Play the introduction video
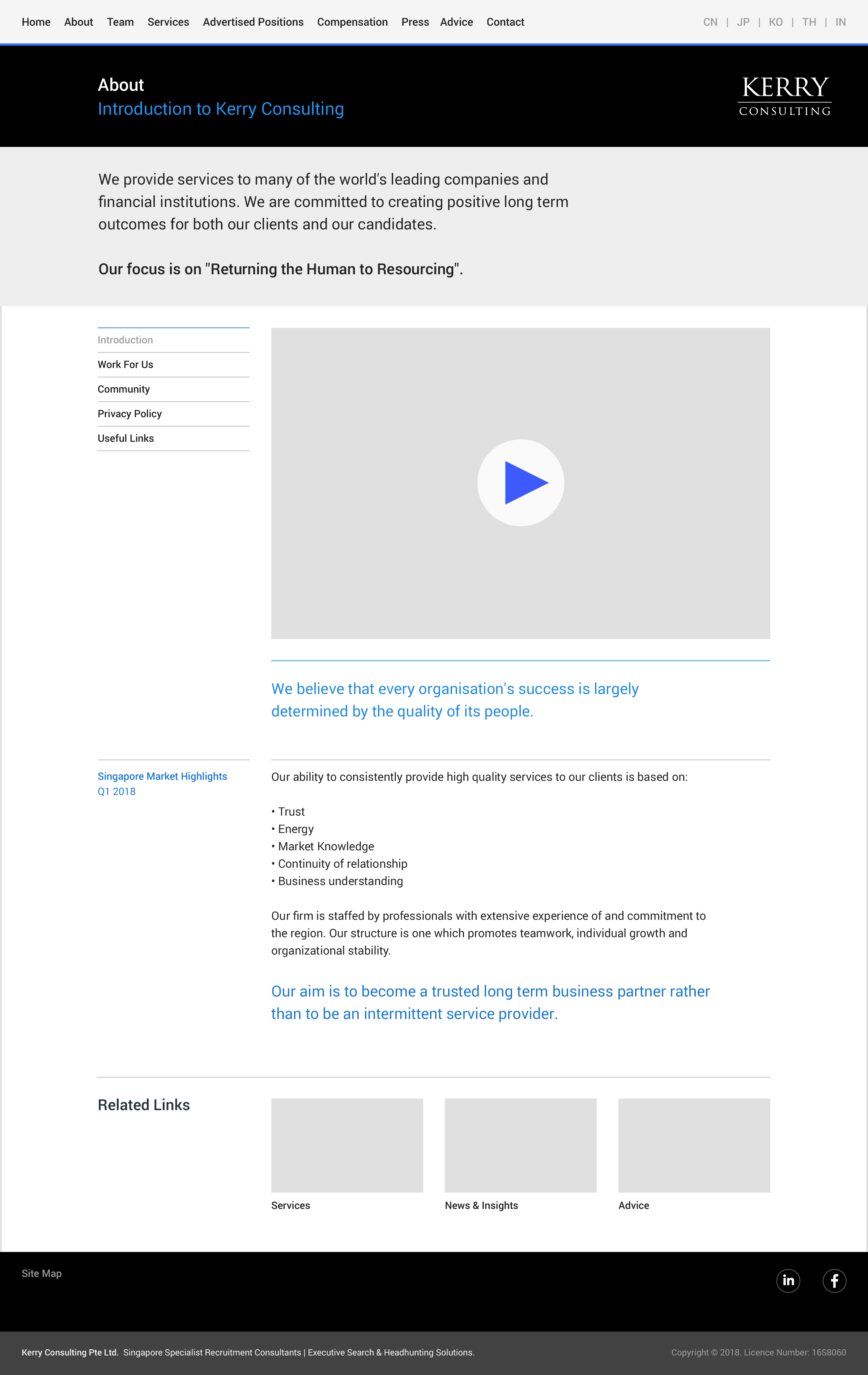The width and height of the screenshot is (868, 1375). pos(520,482)
